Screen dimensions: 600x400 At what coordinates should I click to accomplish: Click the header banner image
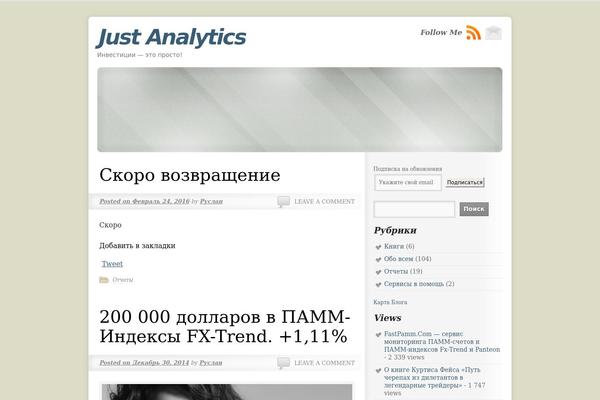click(300, 109)
